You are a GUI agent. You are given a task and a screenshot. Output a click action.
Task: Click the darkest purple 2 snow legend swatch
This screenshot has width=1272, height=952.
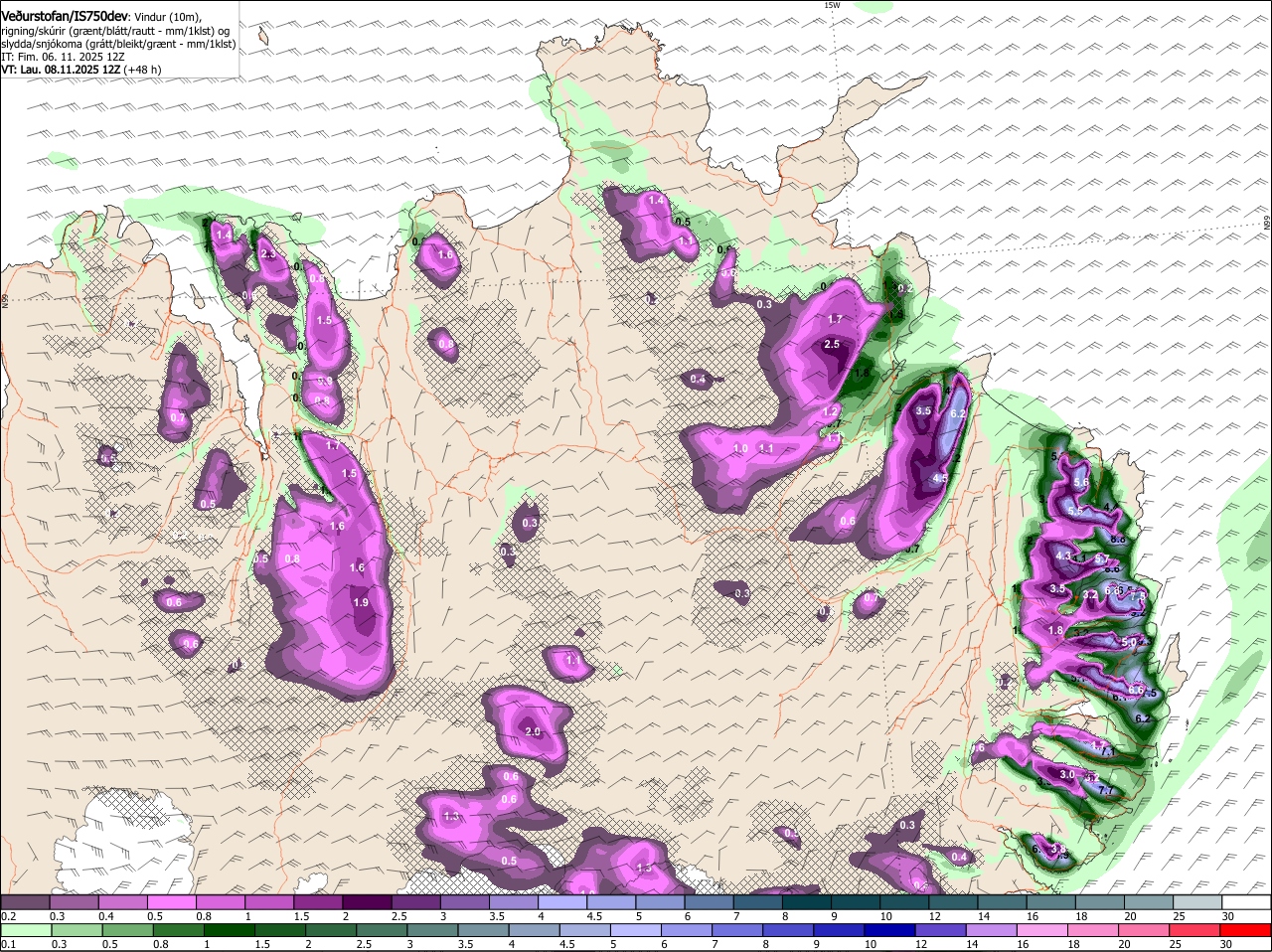pos(367,901)
